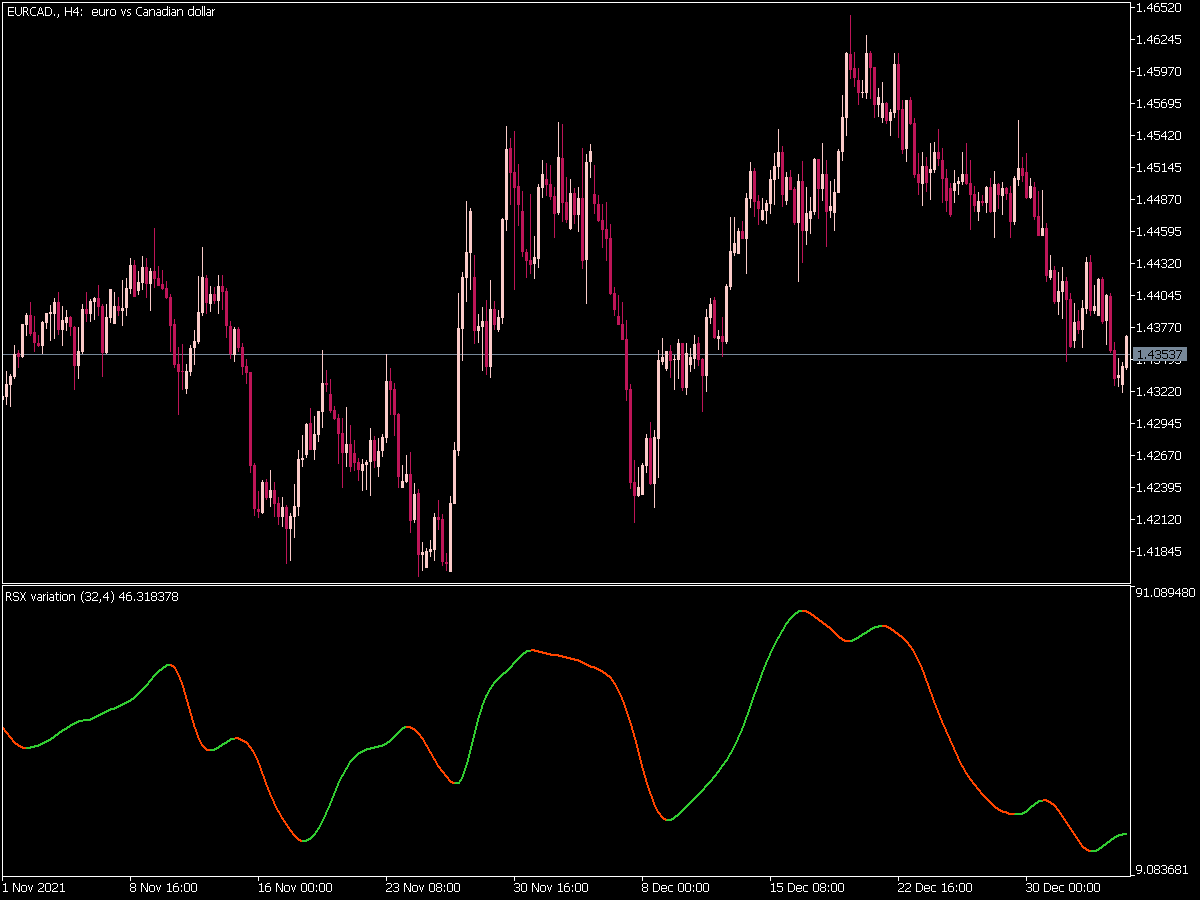Screen dimensions: 1200x900
Task: Click the 1.42670 price axis label
Action: pos(1161,456)
